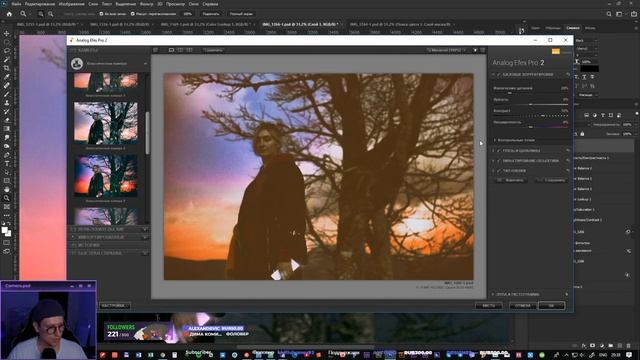Select the Gradient tool in Photoshop toolbar
This screenshot has width=640, height=360.
[x=7, y=129]
